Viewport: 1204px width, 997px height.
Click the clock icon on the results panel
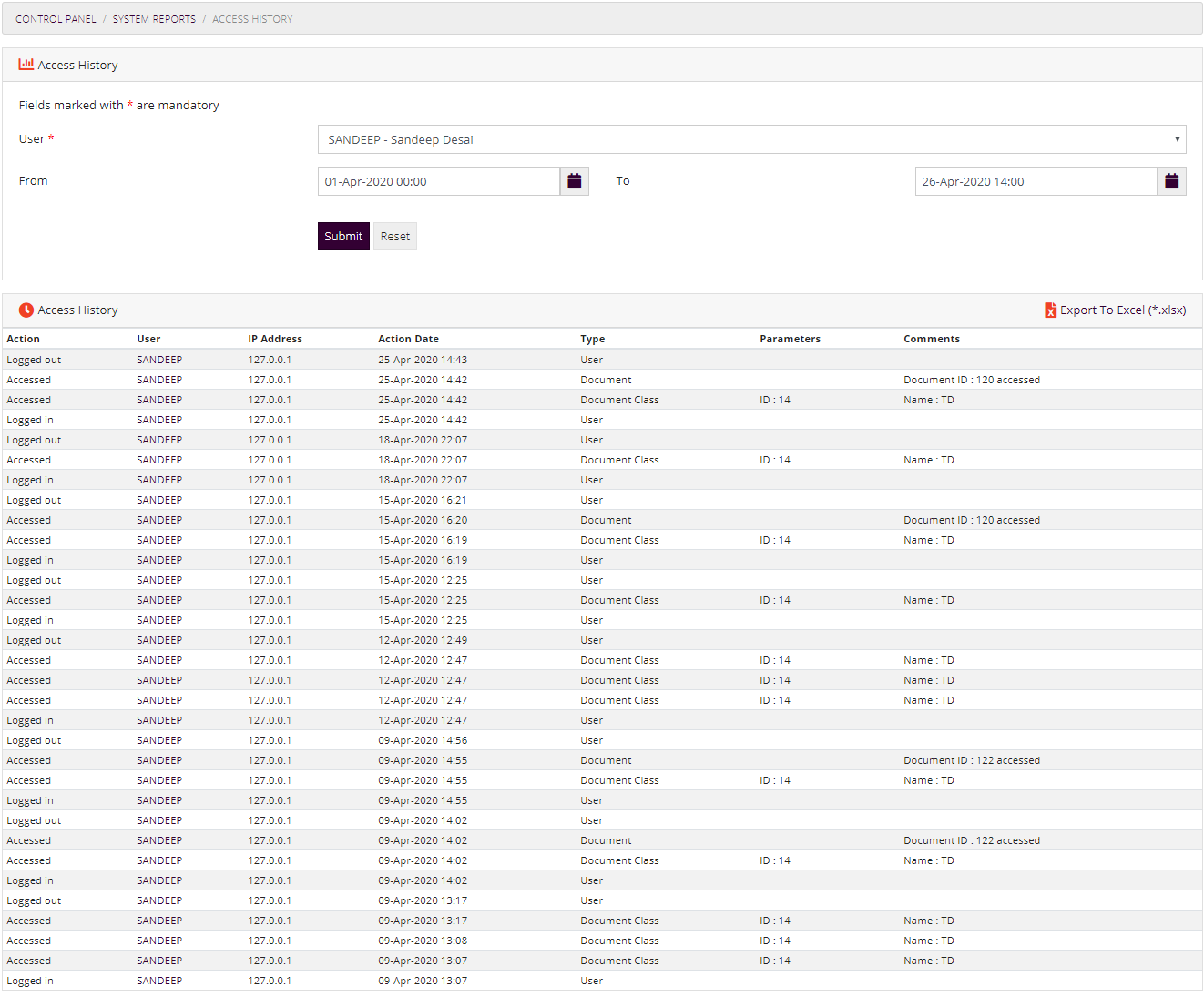[26, 310]
